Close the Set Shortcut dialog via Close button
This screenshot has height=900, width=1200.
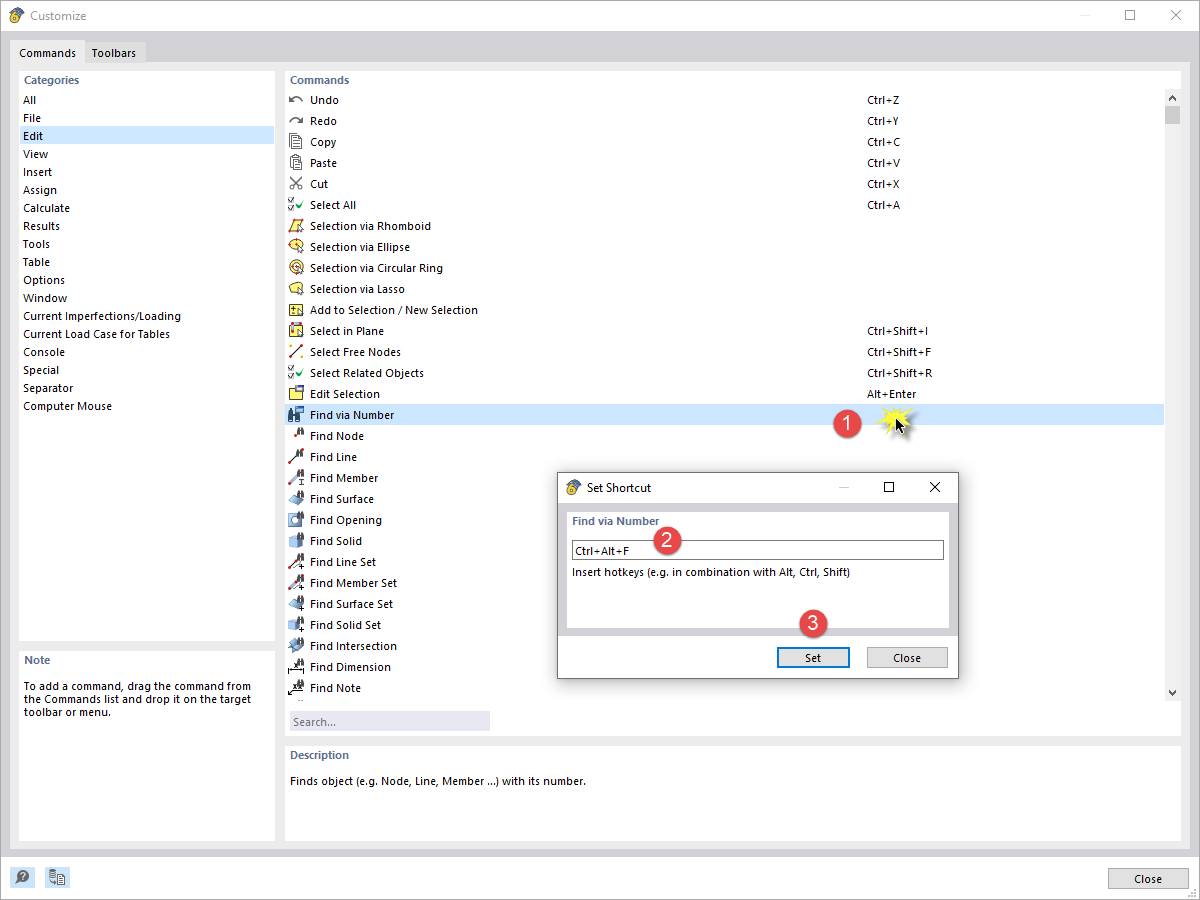pos(906,657)
